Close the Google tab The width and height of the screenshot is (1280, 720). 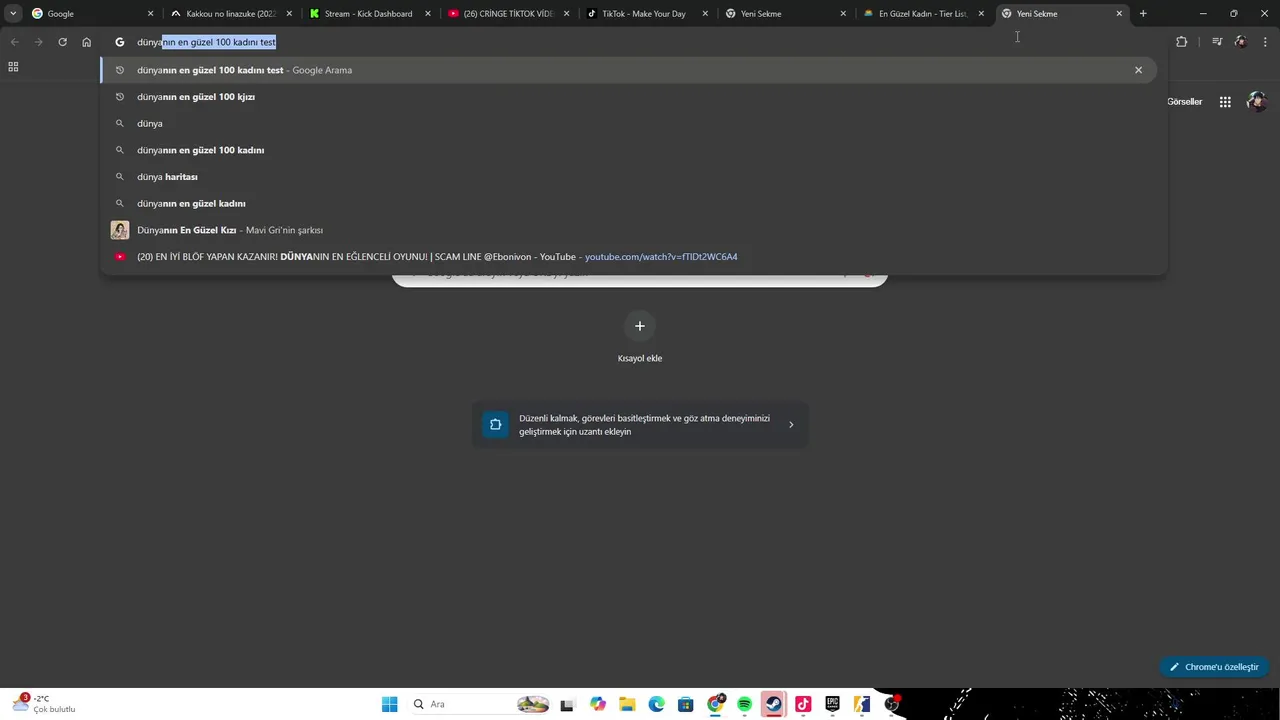tap(150, 14)
